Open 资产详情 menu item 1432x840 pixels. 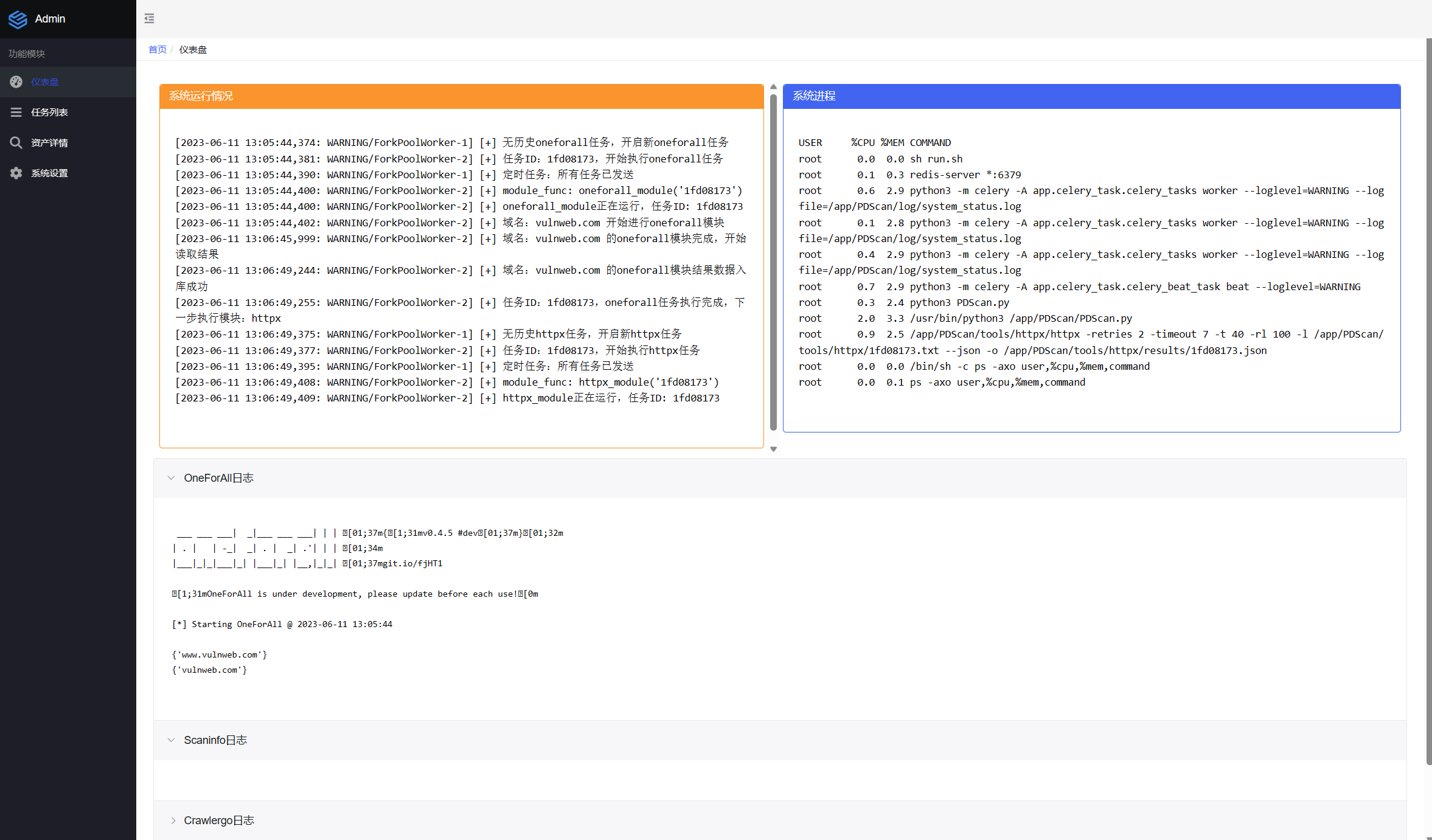(x=68, y=142)
